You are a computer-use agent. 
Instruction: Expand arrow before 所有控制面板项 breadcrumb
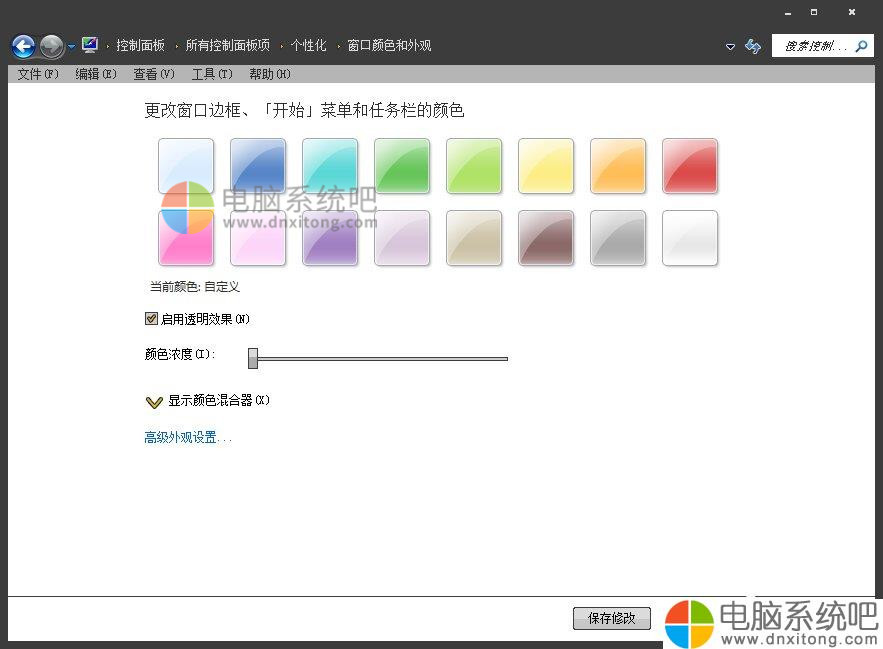click(177, 46)
